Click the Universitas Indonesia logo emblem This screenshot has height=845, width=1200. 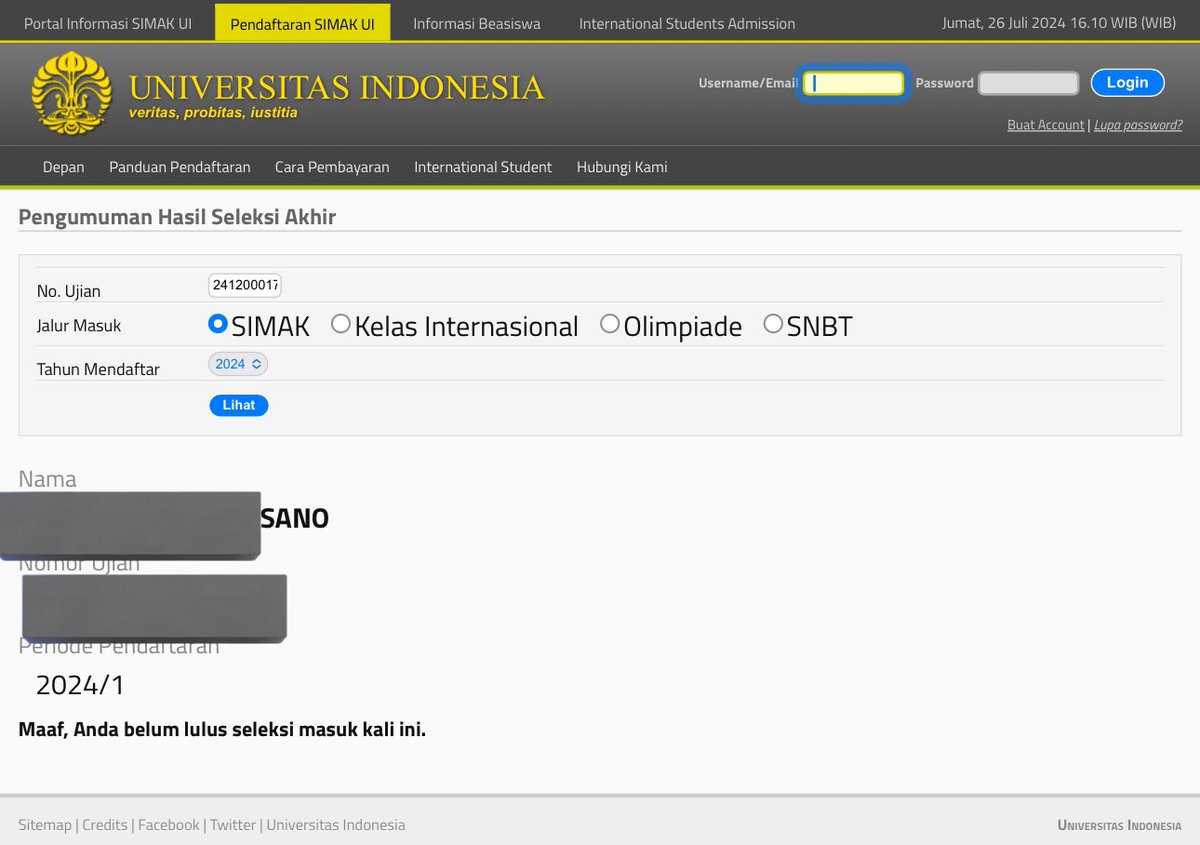[x=71, y=93]
